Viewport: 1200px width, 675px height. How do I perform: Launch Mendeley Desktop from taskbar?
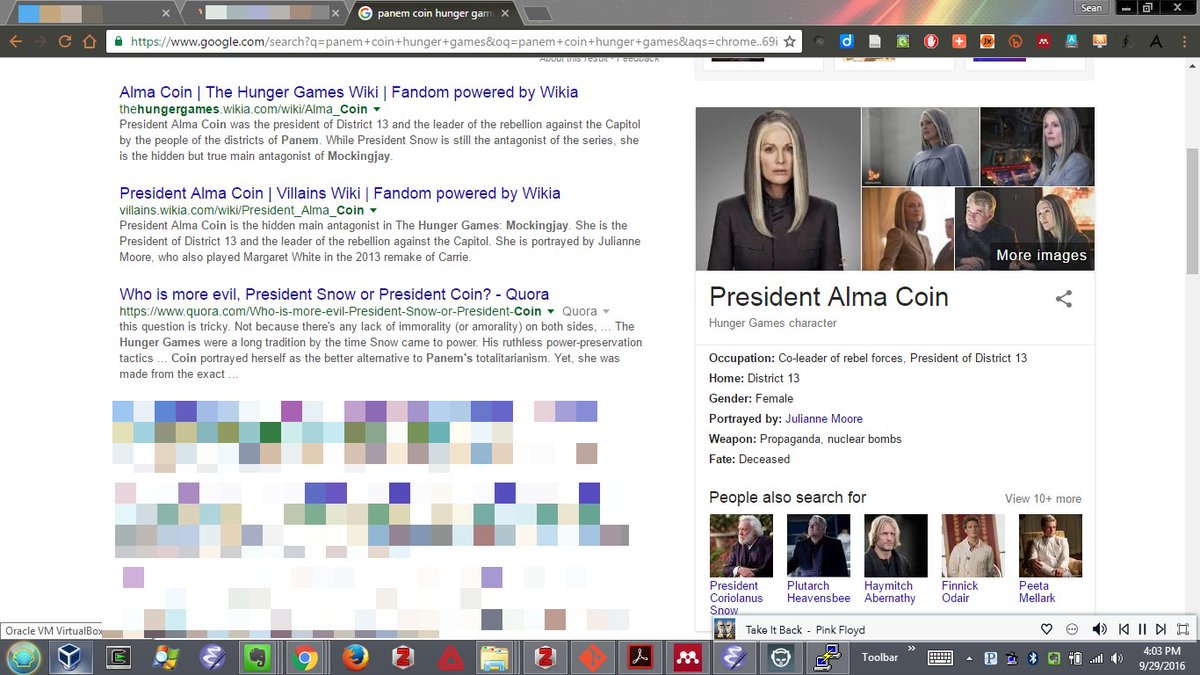tap(686, 657)
